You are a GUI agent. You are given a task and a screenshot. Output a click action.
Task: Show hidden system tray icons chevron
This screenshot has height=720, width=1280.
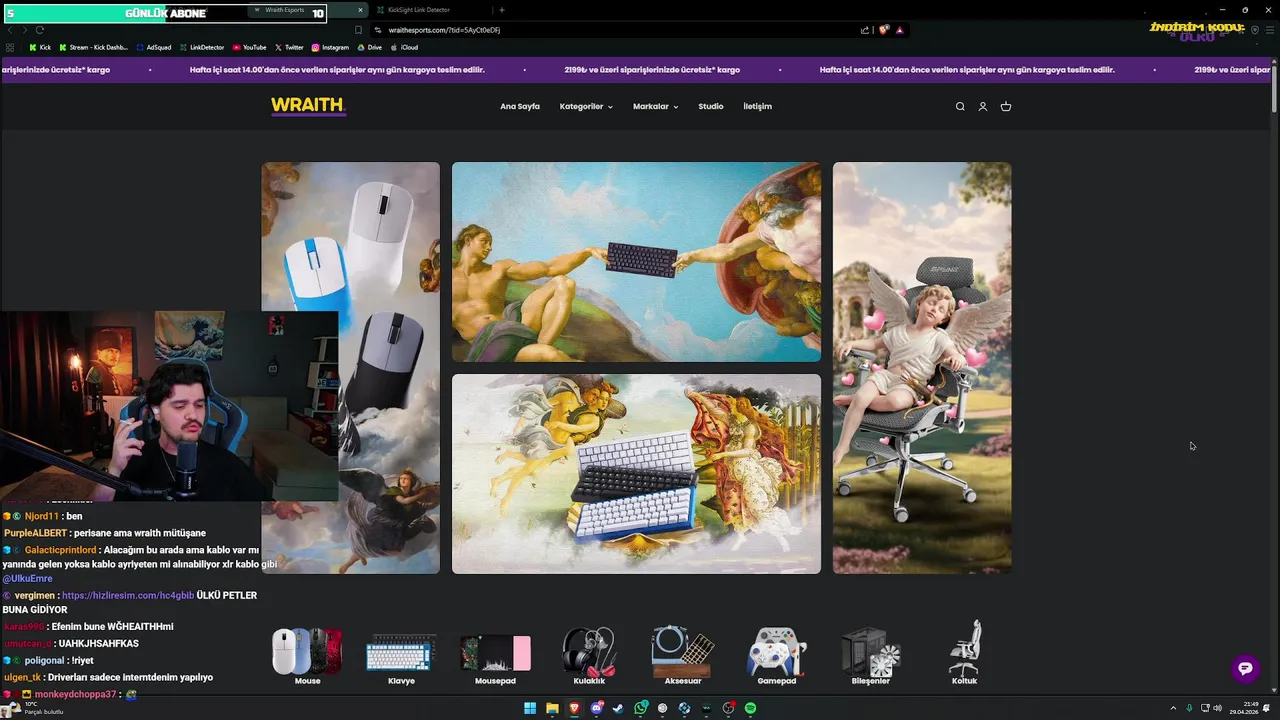click(x=1173, y=708)
